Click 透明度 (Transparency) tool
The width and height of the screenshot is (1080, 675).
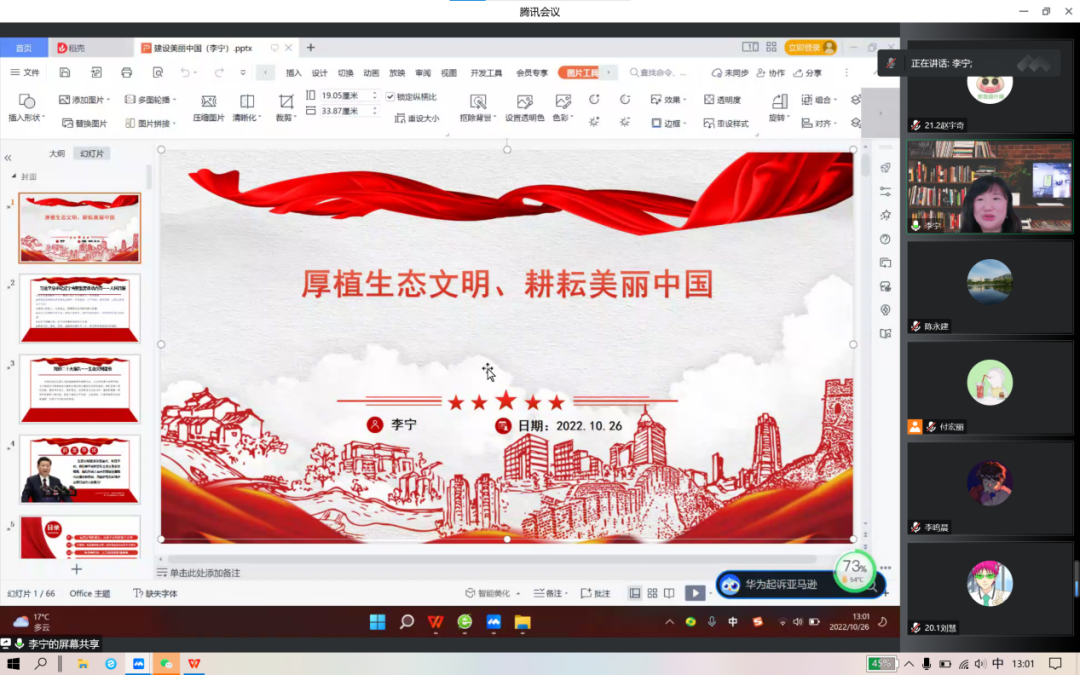[x=723, y=100]
